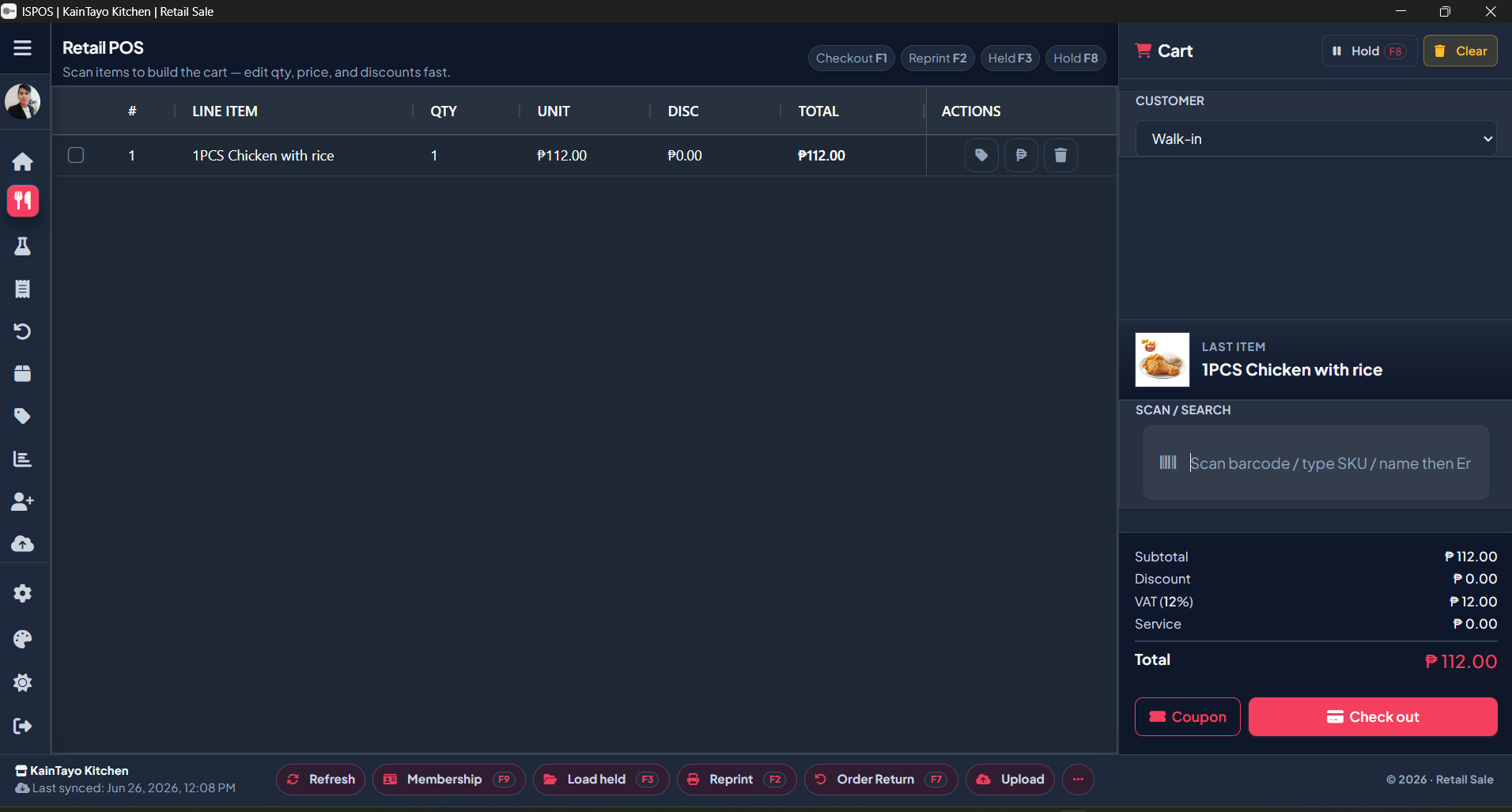Viewport: 1512px width, 812px height.
Task: Open the reports chart sidebar icon
Action: 22,459
